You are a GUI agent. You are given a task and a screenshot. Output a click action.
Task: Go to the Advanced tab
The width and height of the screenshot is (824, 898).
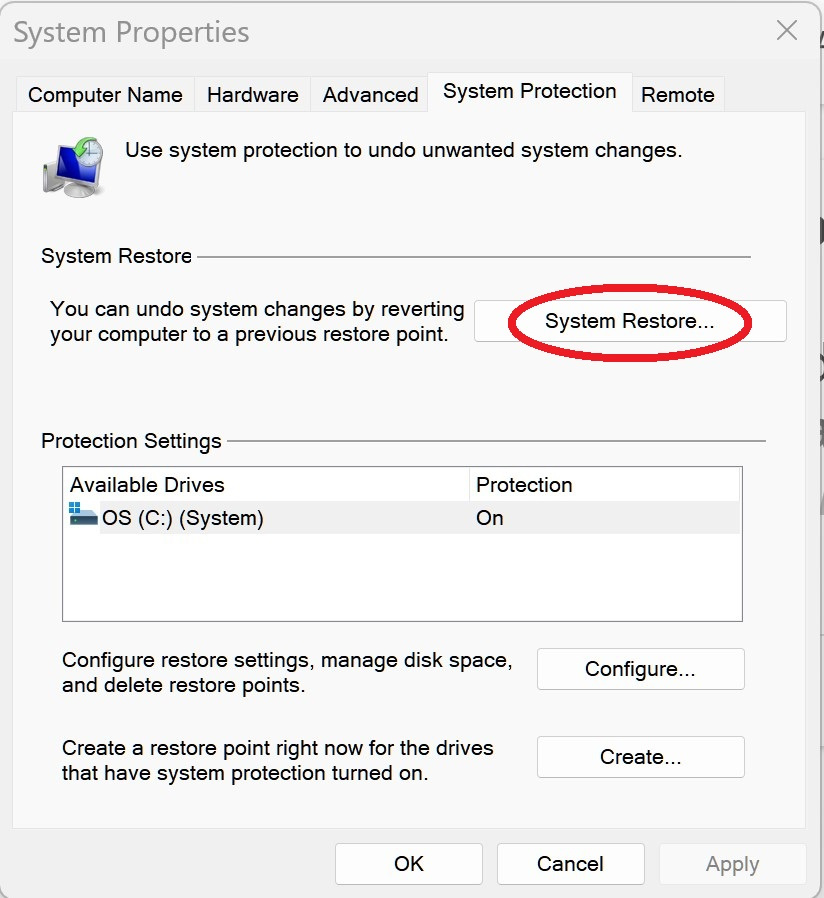(x=370, y=94)
